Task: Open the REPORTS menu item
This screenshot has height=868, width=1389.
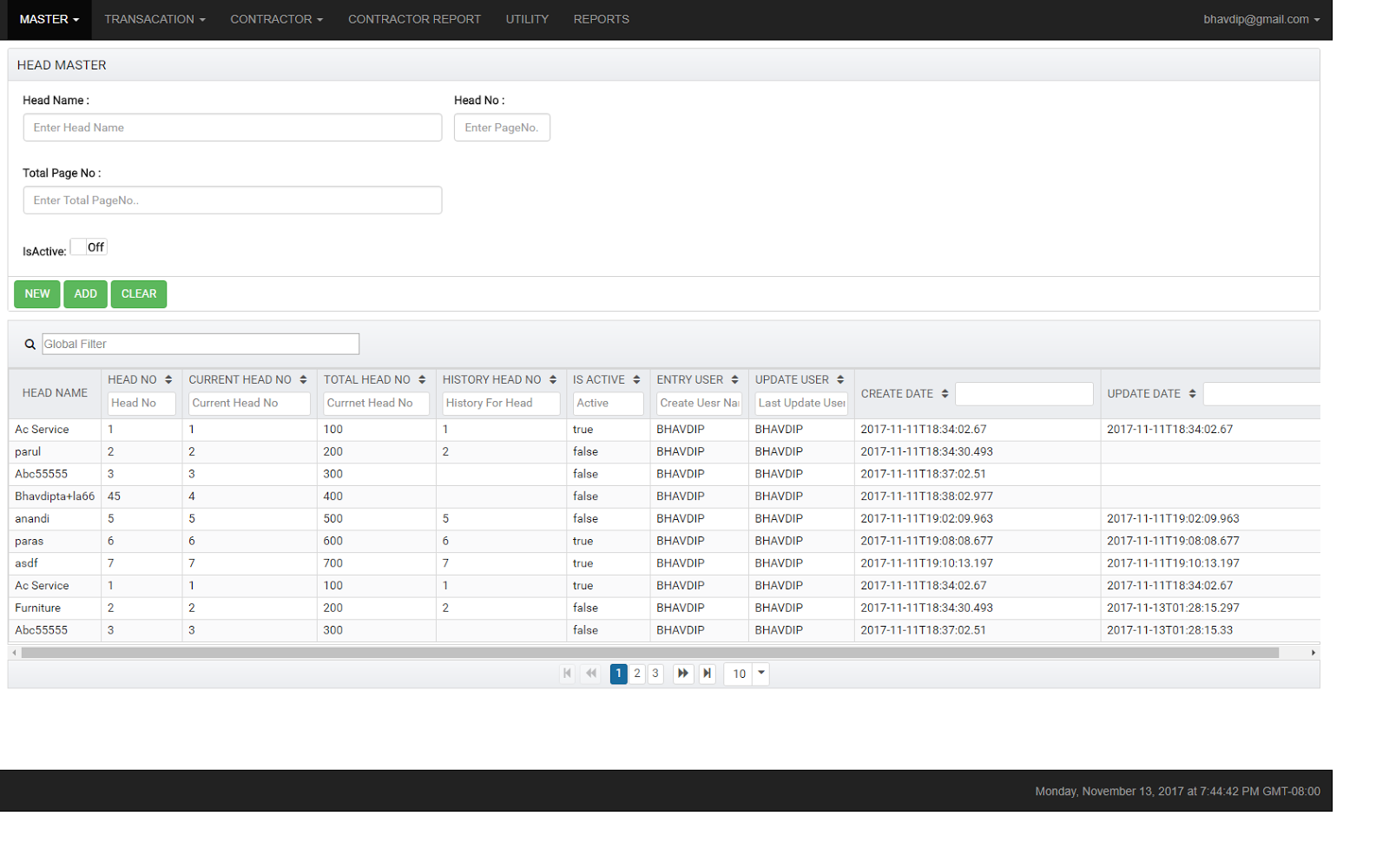Action: [x=602, y=19]
